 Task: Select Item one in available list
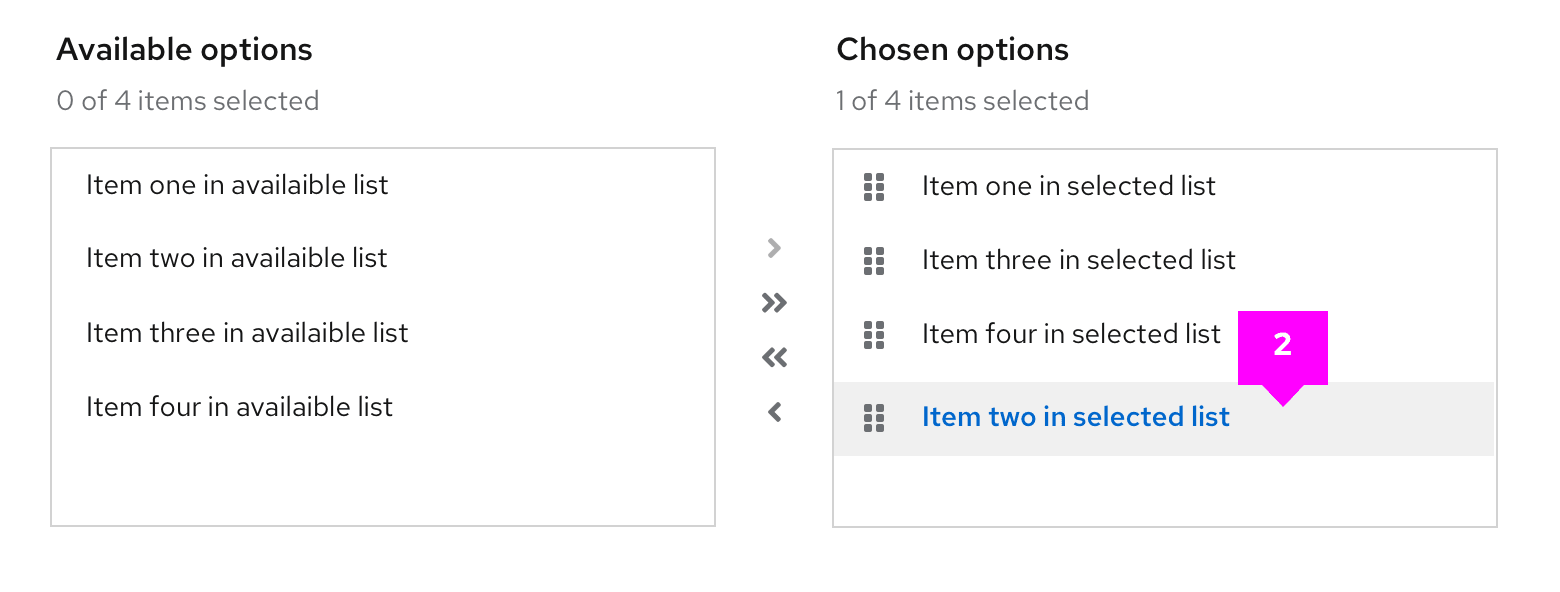coord(237,185)
